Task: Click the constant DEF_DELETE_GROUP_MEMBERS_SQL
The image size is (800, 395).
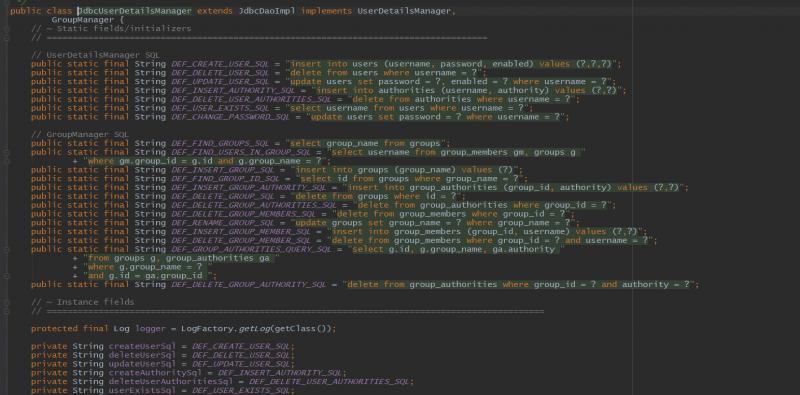Action: pyautogui.click(x=244, y=214)
